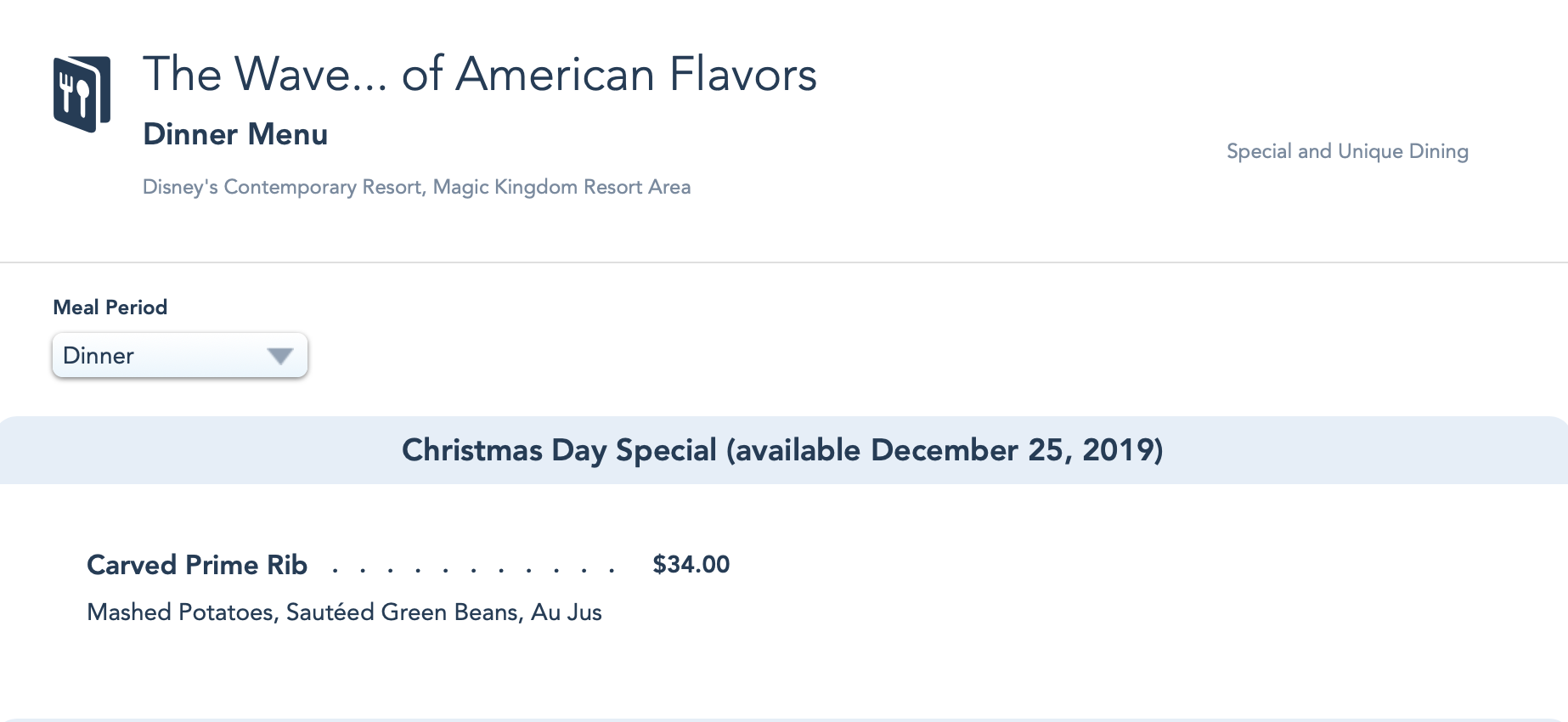
Task: Click the Magic Kingdom Resort Area text
Action: (561, 187)
